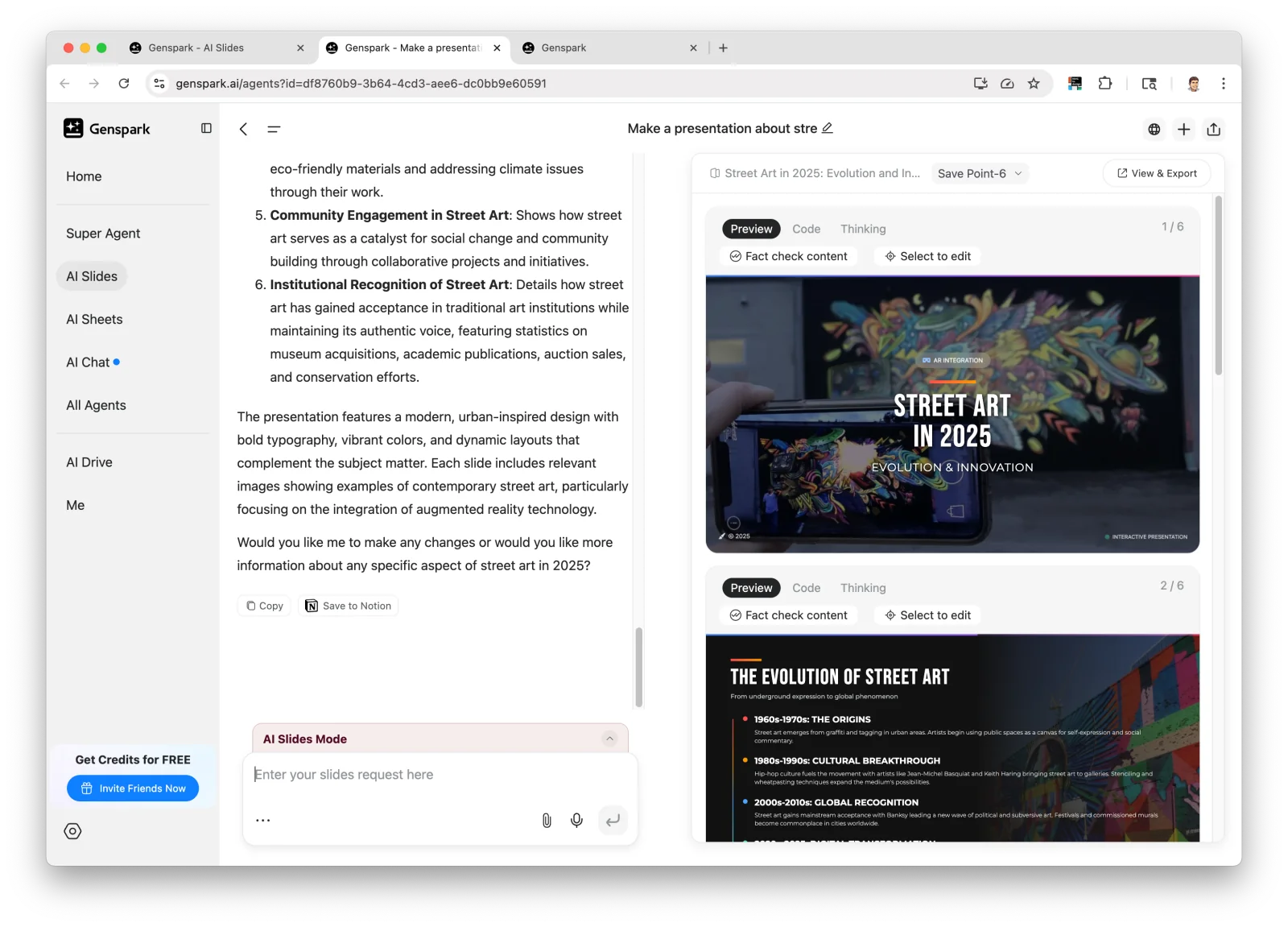The height and width of the screenshot is (927, 1288).
Task: Open the Save Point-6 dropdown
Action: tap(979, 173)
